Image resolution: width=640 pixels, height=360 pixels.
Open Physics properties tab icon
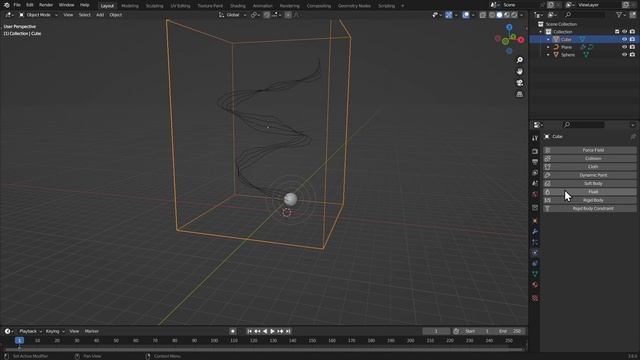tap(535, 253)
